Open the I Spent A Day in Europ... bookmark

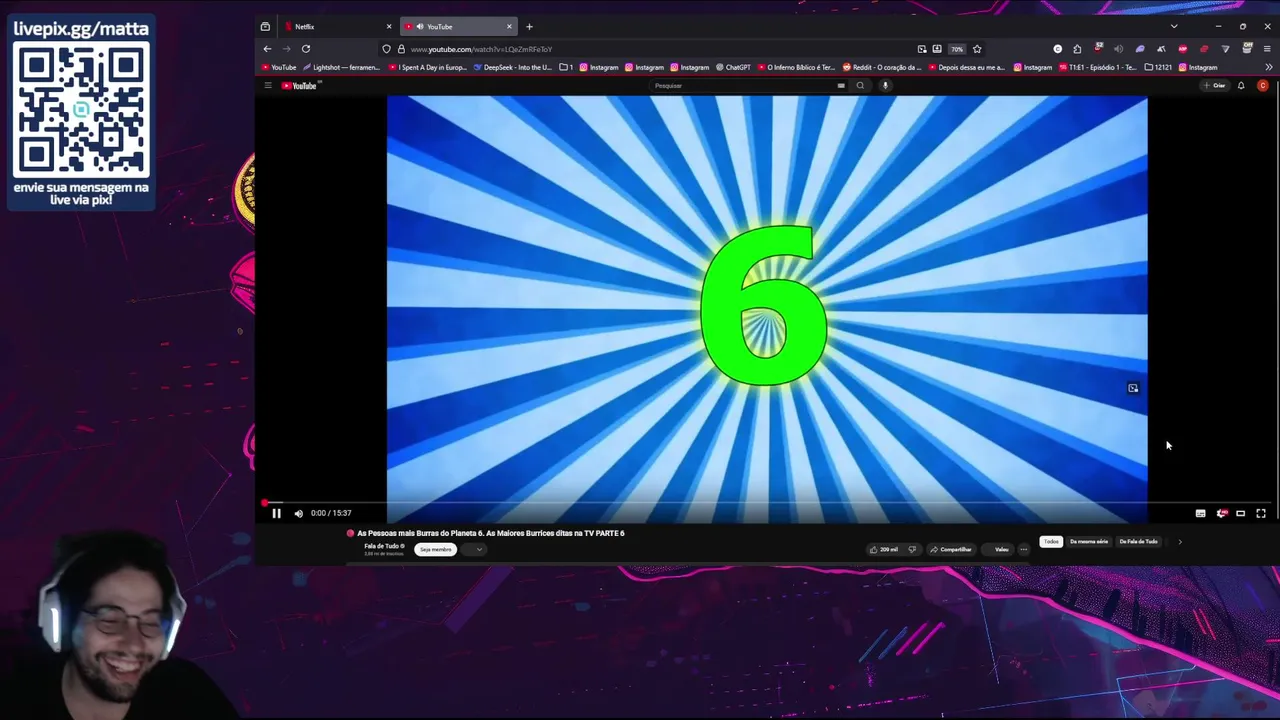[428, 67]
